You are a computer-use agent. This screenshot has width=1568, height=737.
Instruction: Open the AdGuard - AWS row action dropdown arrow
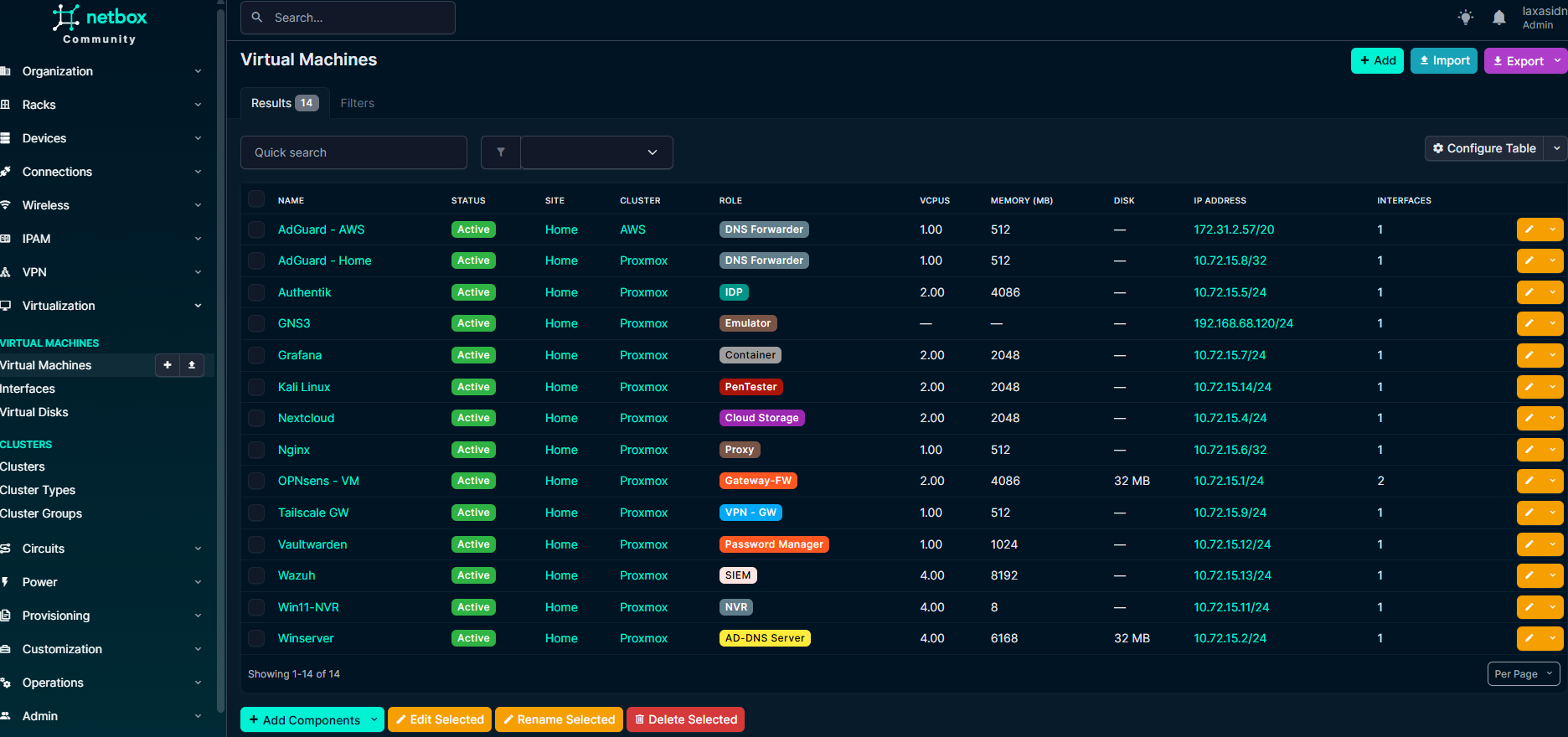point(1552,229)
